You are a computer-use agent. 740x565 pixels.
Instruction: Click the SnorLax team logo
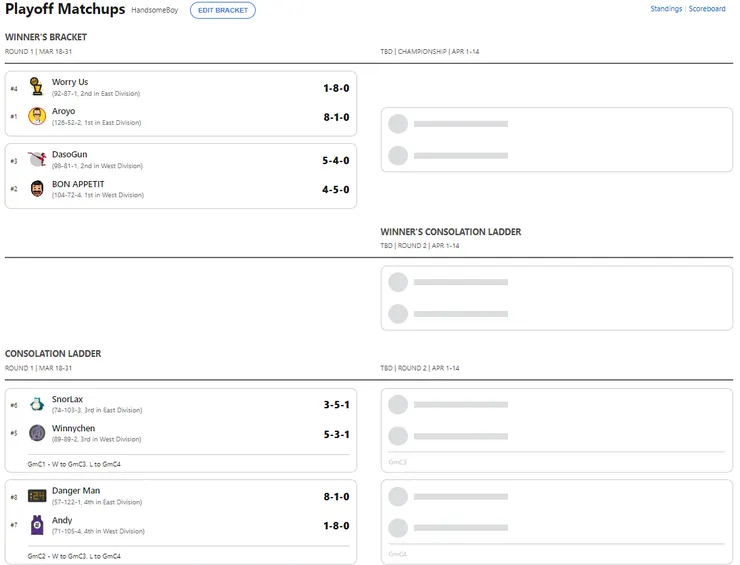[37, 404]
